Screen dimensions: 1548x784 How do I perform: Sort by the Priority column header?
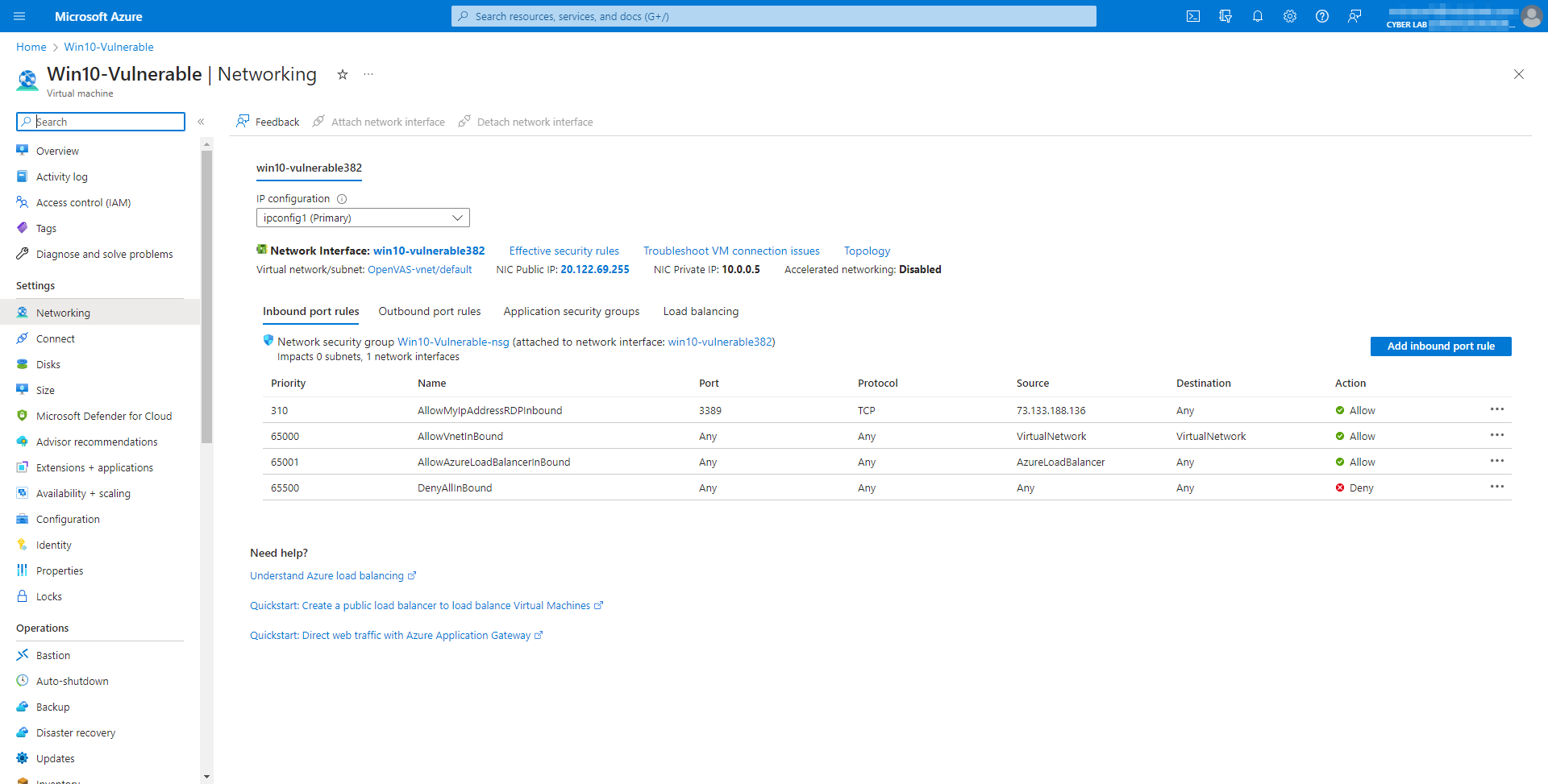[288, 383]
